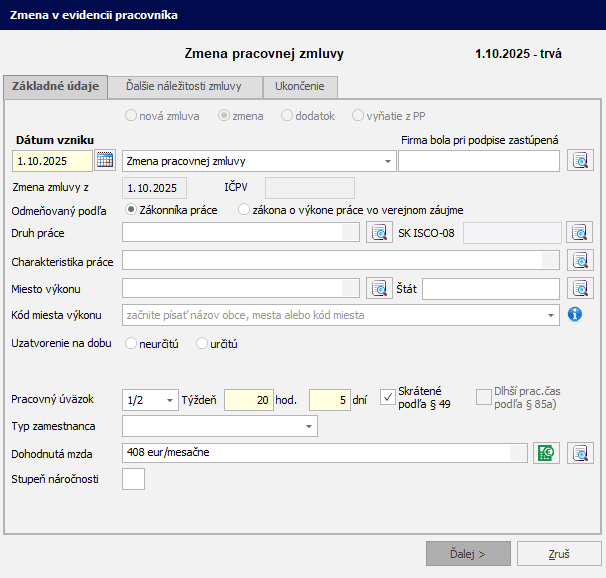Open the Pracovný úväzok 1/2 dropdown

pyautogui.click(x=169, y=400)
